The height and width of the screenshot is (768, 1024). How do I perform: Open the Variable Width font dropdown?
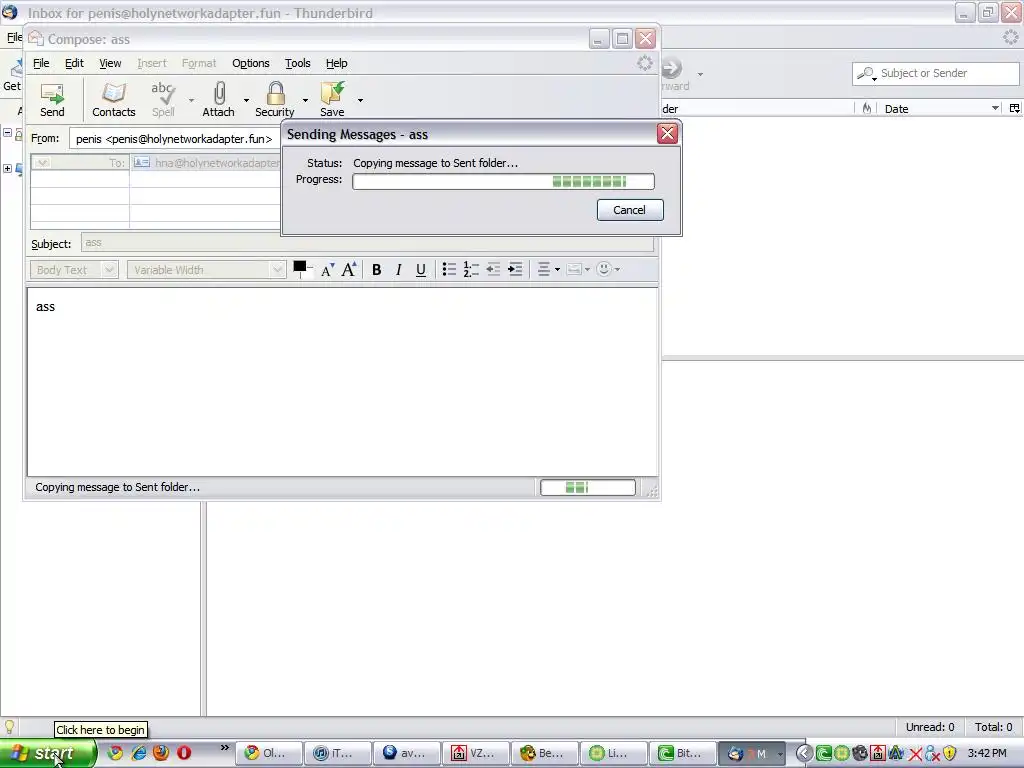206,270
